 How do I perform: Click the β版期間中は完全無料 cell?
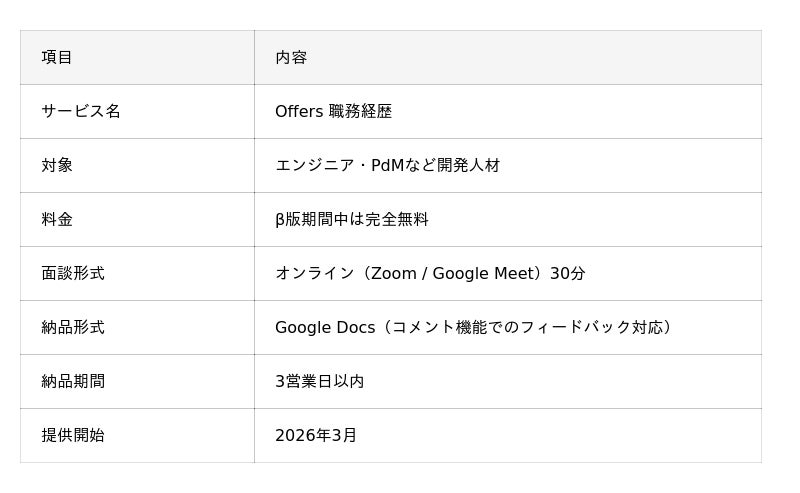352,220
